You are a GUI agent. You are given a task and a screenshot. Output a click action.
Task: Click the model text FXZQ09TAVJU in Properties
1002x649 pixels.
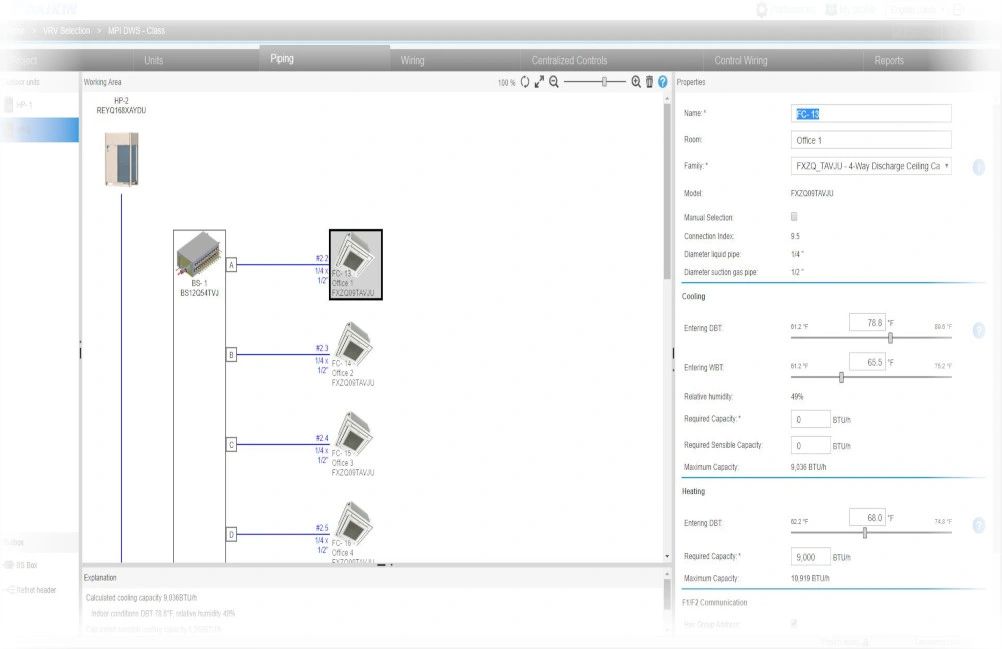coord(812,193)
